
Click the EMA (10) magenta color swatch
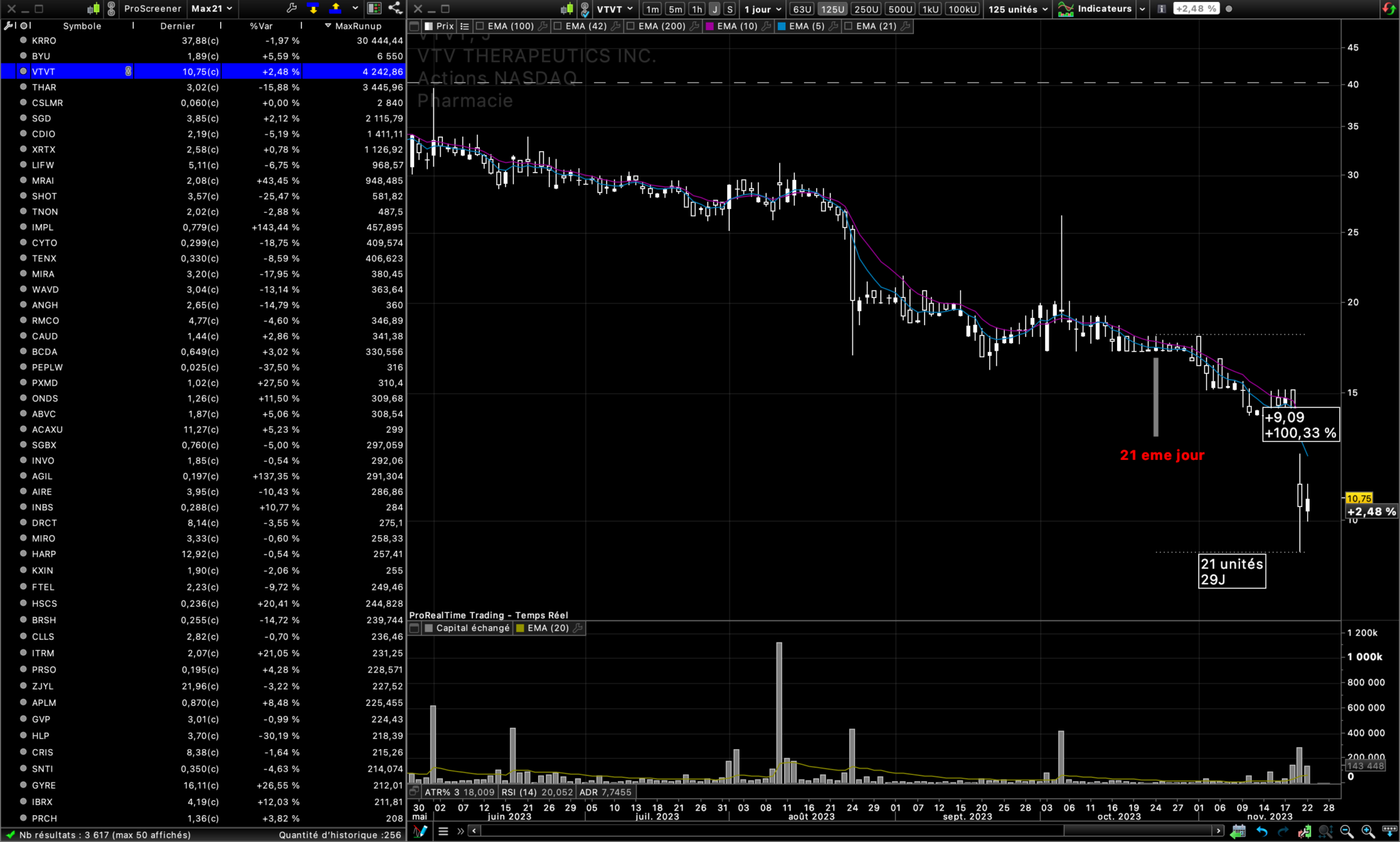click(x=710, y=26)
